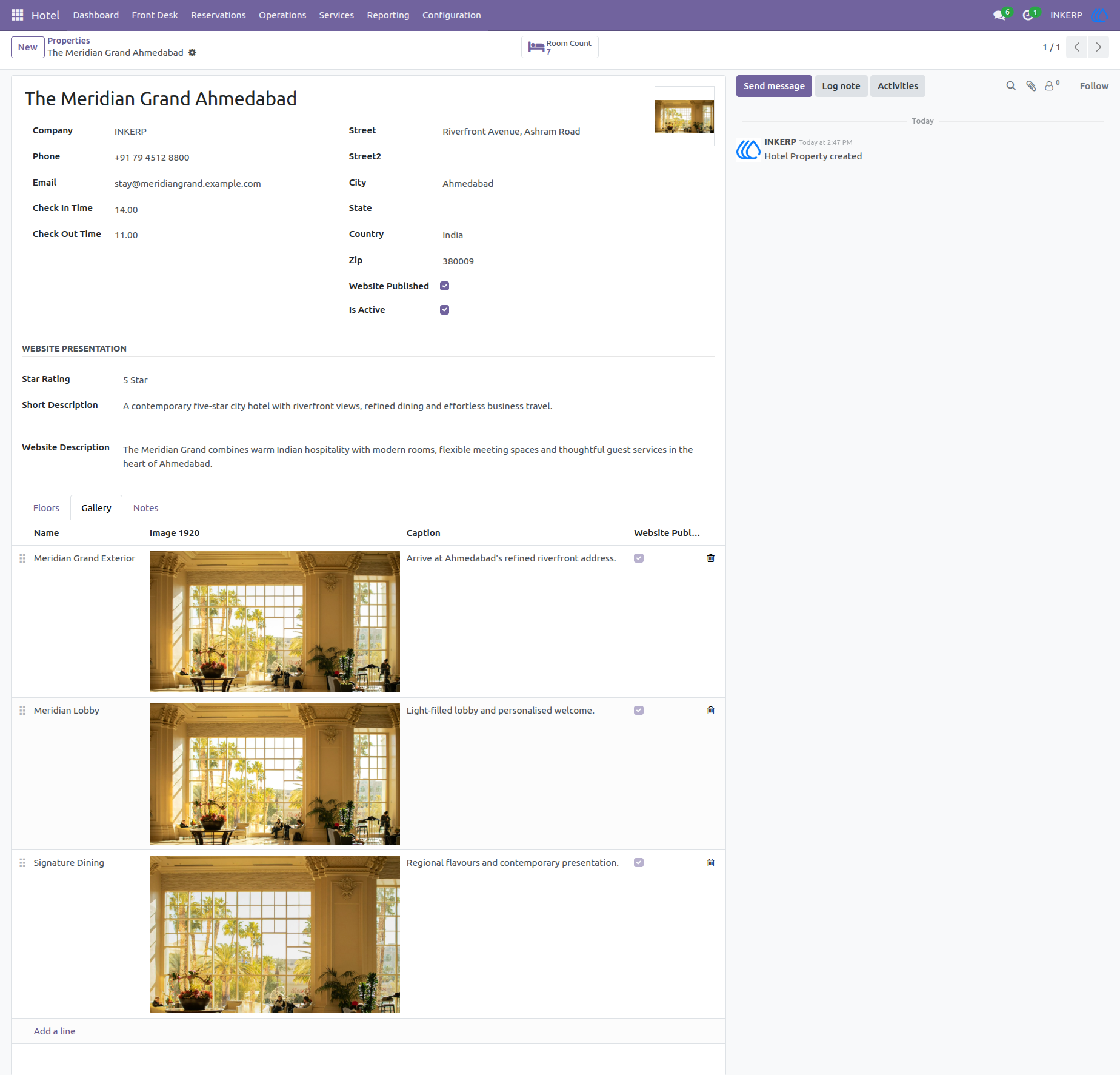Open the Configuration menu

(452, 15)
